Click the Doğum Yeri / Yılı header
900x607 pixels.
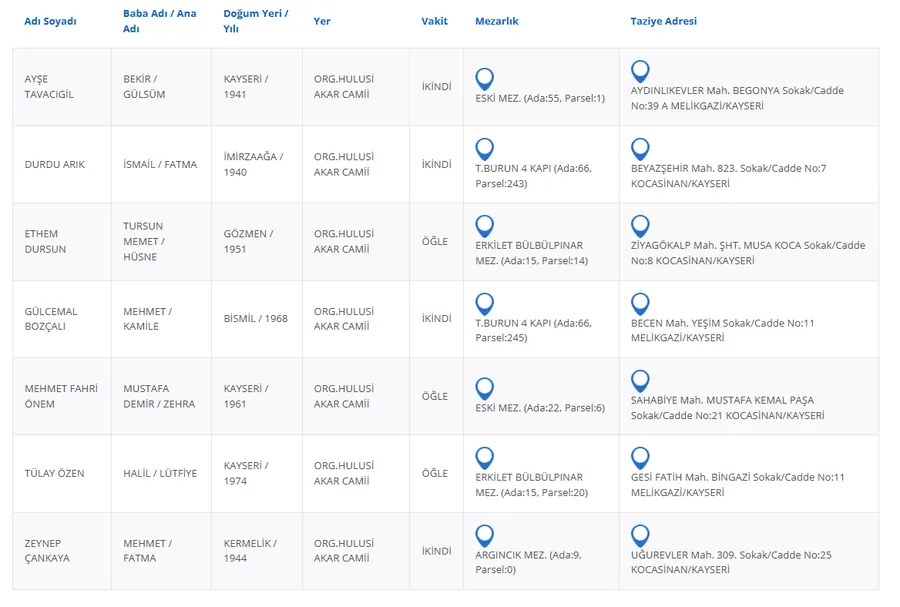point(256,21)
